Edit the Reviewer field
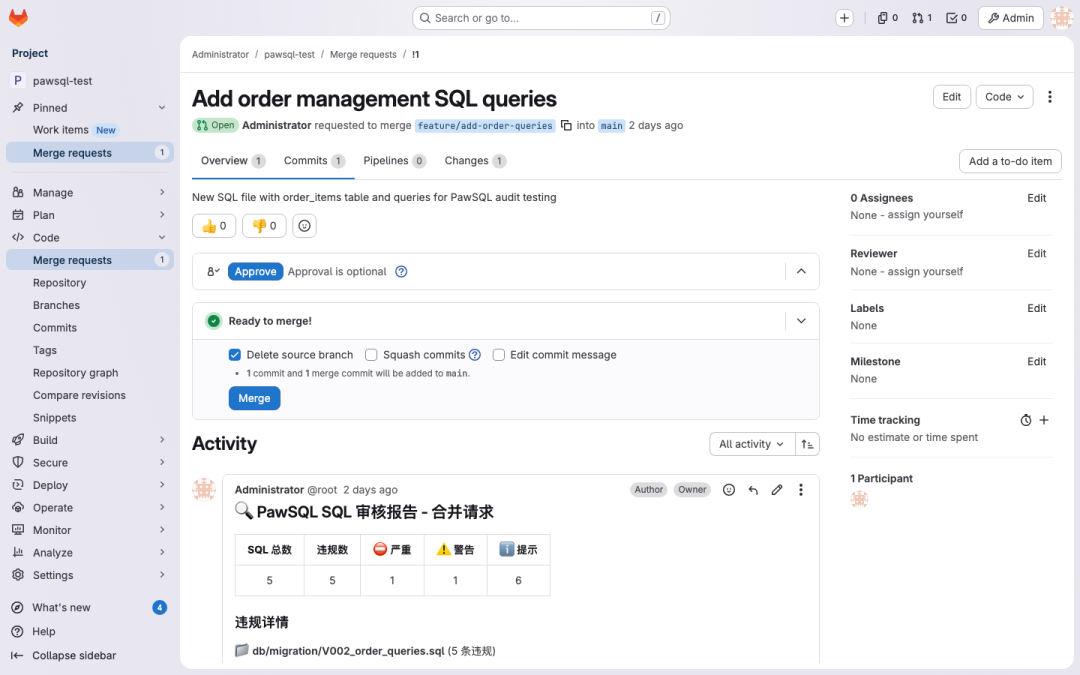 (x=1037, y=253)
